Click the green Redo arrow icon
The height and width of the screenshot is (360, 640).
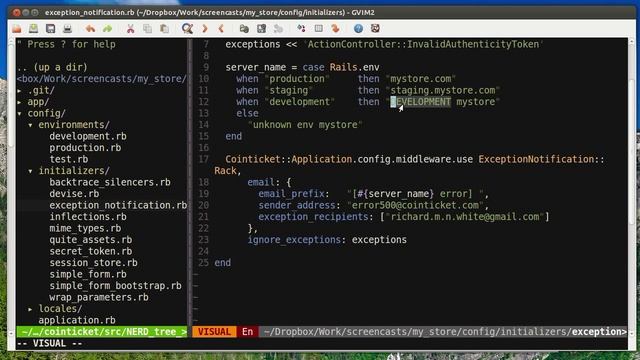(x=107, y=28)
